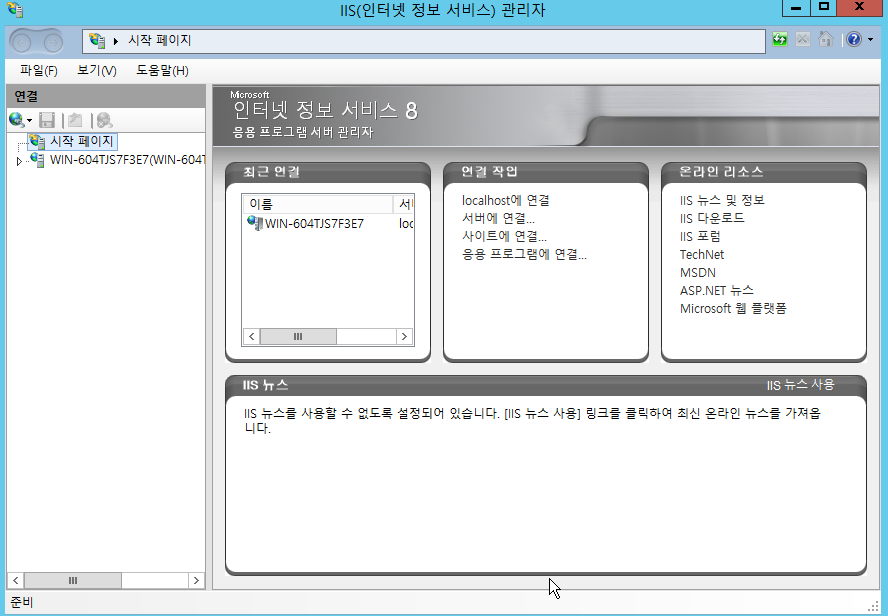Maximize the IIS Manager window
This screenshot has height=616, width=888.
pyautogui.click(x=824, y=7)
